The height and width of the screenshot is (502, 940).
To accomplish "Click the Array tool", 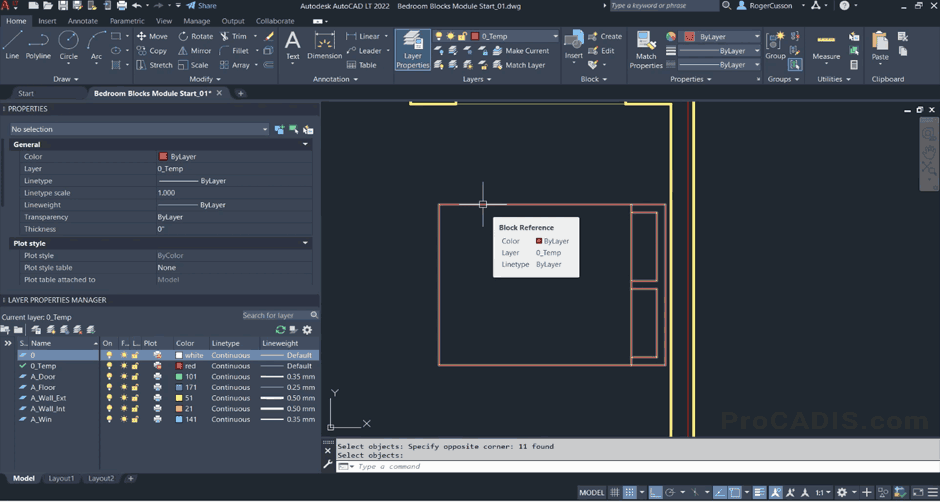I will click(x=235, y=65).
